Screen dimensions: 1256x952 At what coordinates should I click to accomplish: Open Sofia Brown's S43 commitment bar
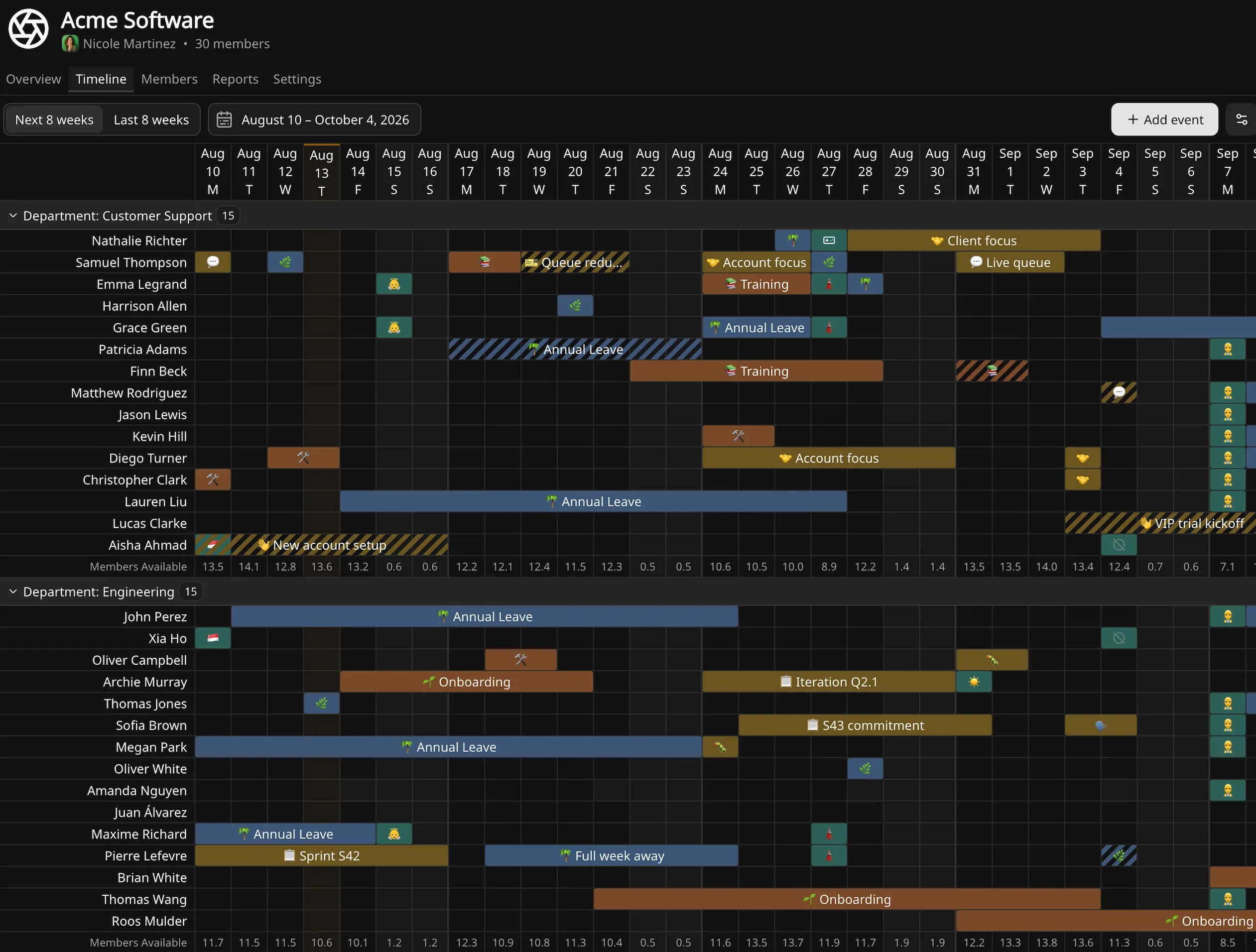[x=865, y=725]
